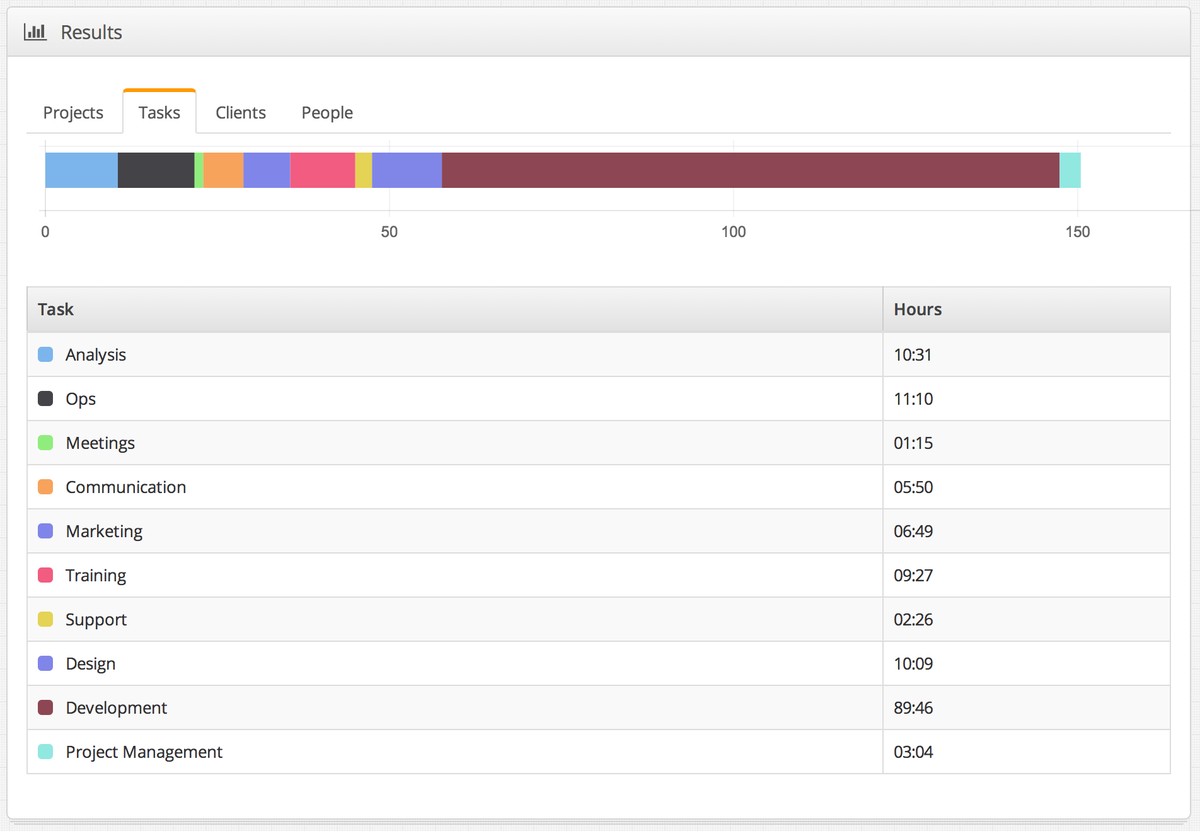Viewport: 1200px width, 831px height.
Task: Click the 10:09 hours value
Action: pos(913,663)
